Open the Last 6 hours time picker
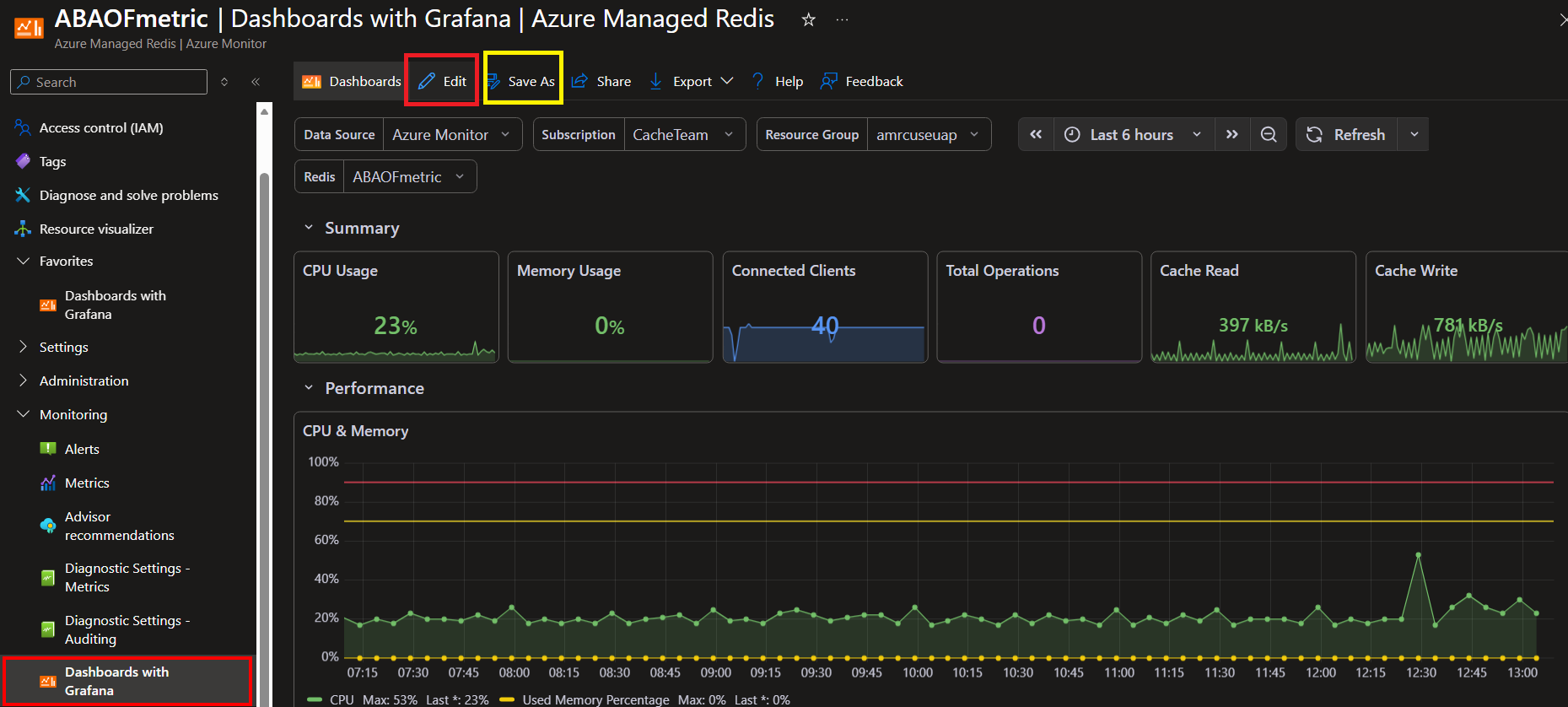This screenshot has height=707, width=1568. click(1133, 135)
